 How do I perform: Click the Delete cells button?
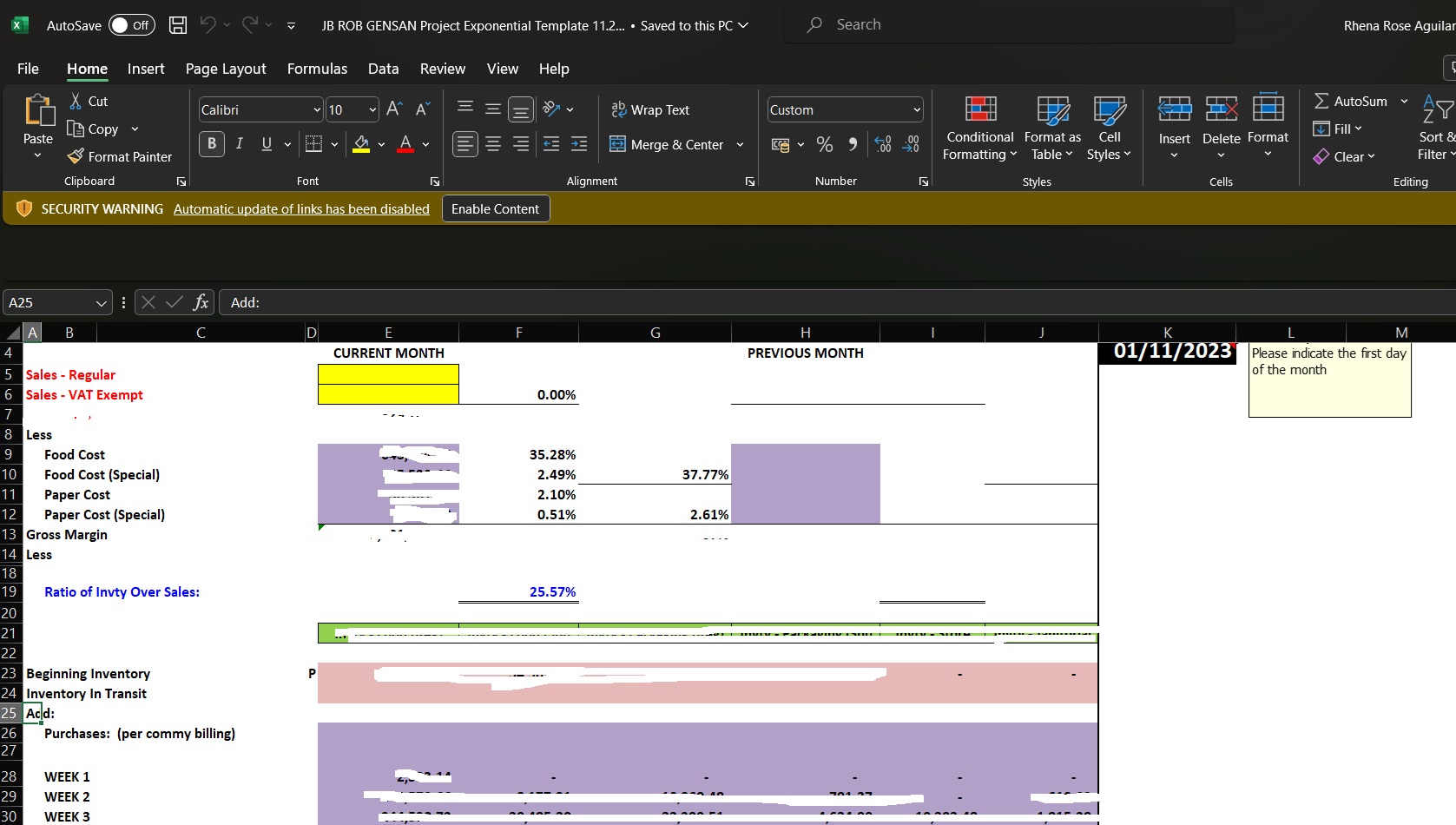[1221, 127]
